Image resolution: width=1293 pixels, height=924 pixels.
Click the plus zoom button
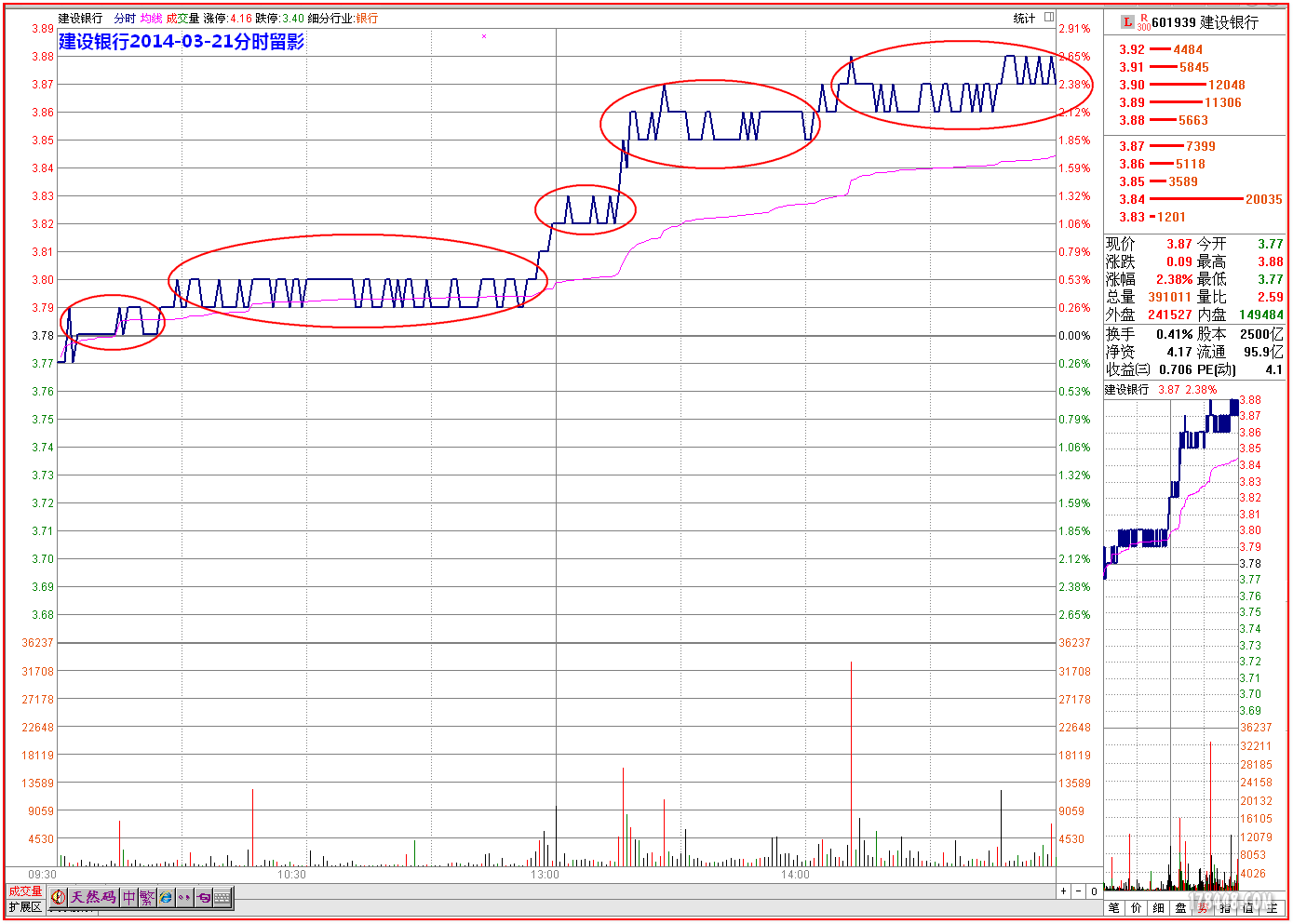pyautogui.click(x=1064, y=891)
